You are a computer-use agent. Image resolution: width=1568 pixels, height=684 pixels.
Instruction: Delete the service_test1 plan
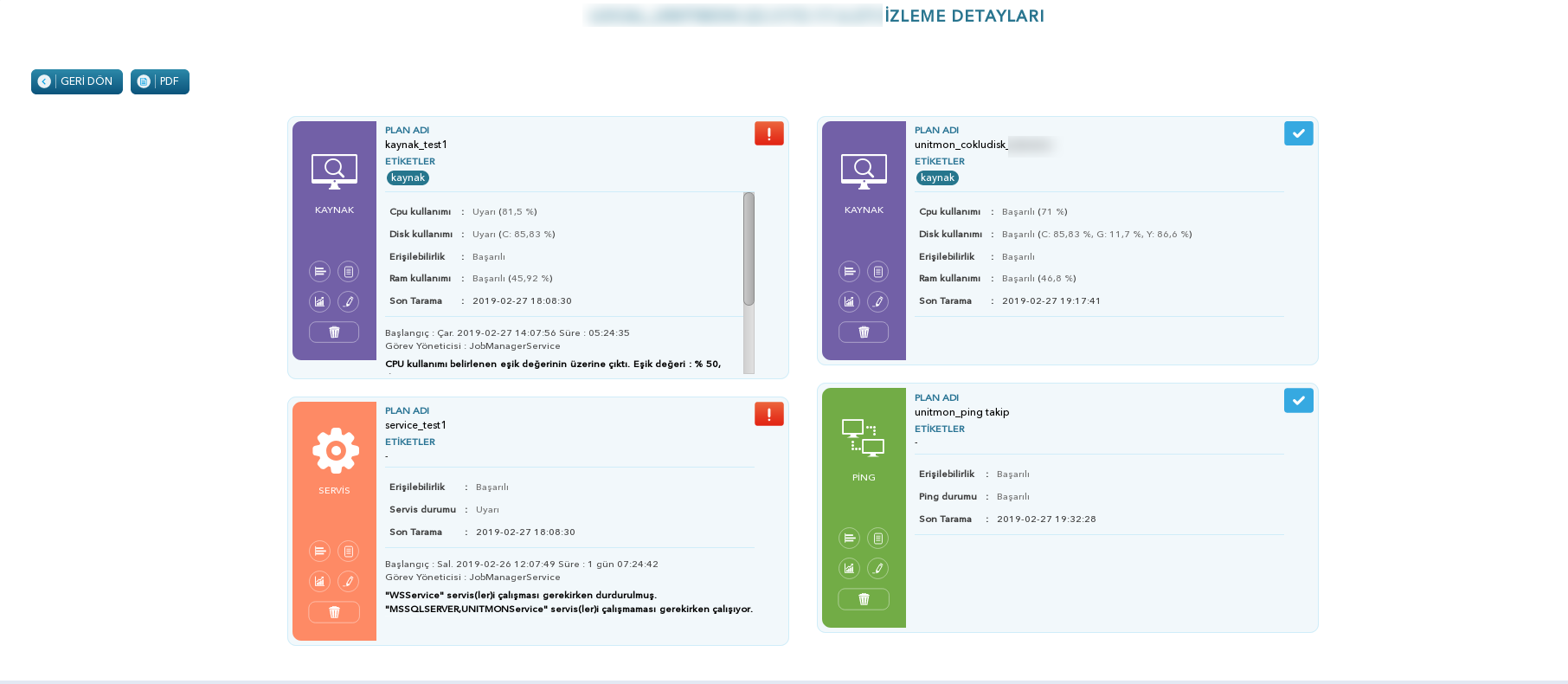[x=334, y=612]
